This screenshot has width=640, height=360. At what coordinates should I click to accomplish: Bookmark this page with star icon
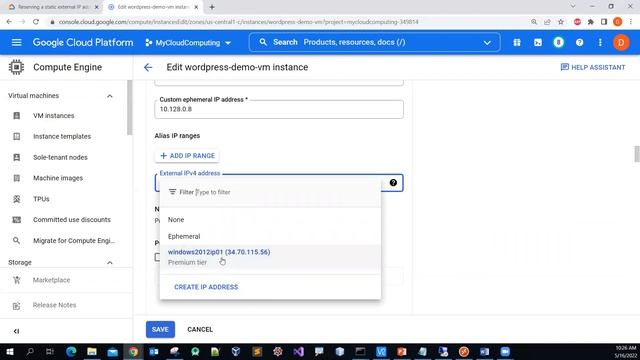561,22
